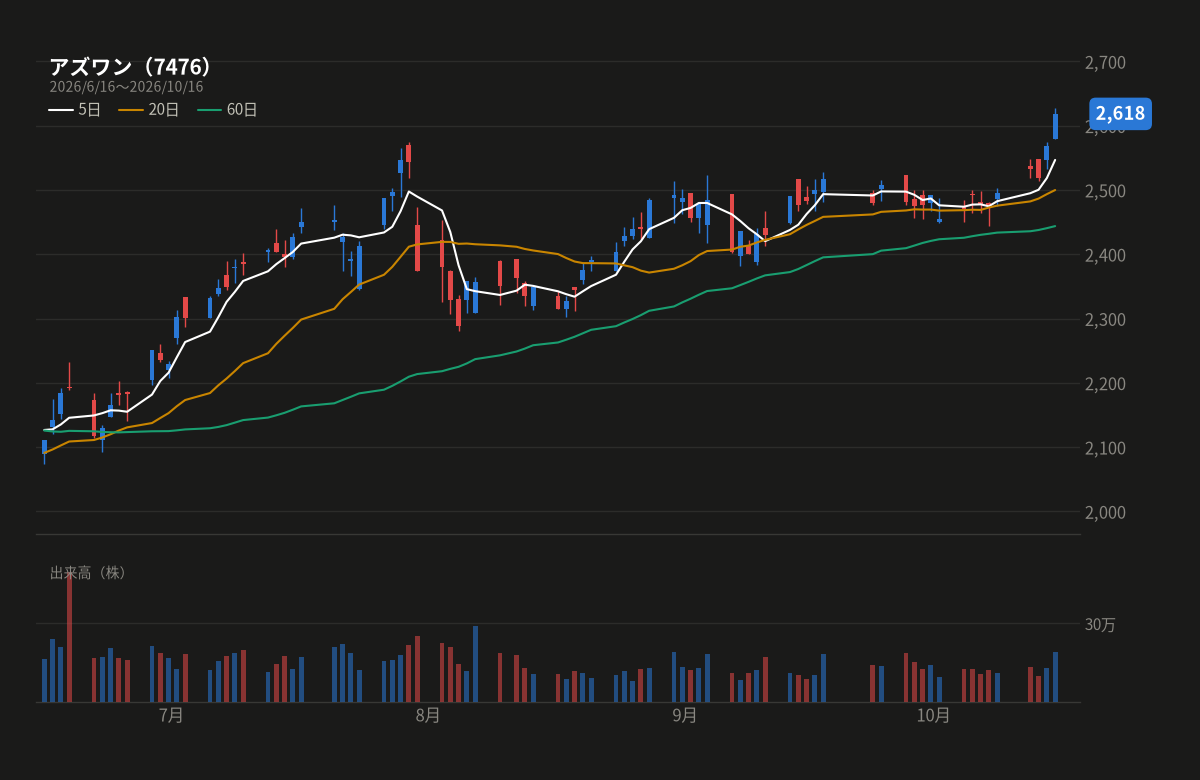Click the tallest red volume bar in June
Image resolution: width=1200 pixels, height=780 pixels.
click(x=69, y=638)
